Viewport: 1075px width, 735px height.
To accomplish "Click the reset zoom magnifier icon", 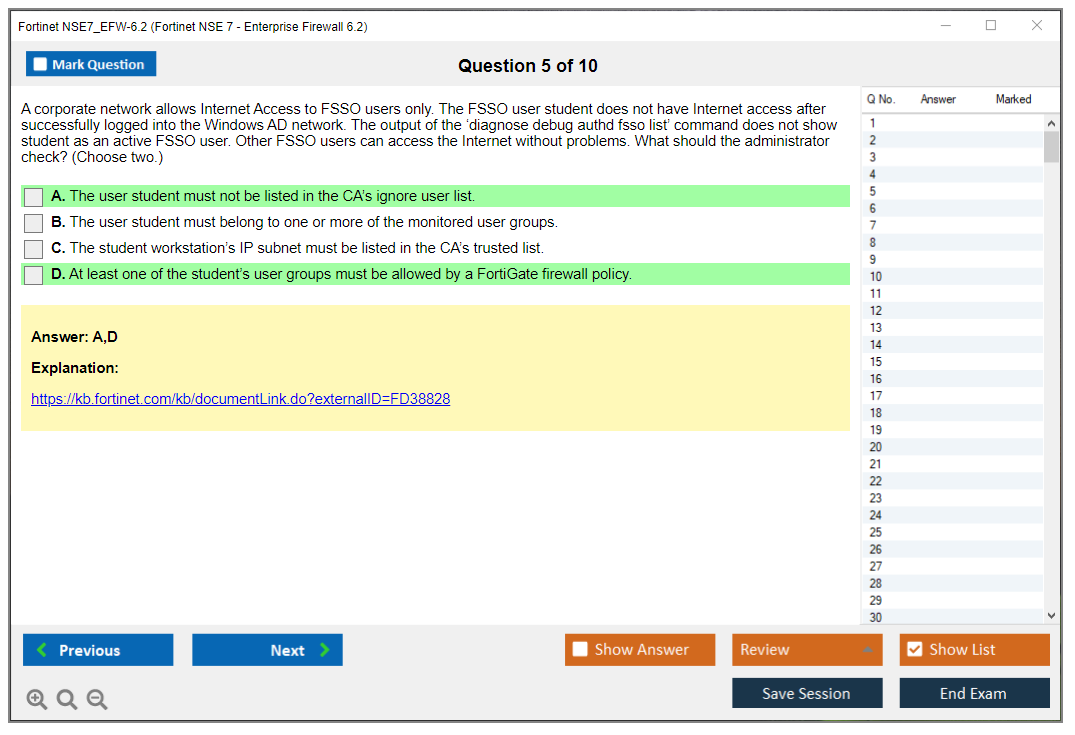I will click(67, 699).
